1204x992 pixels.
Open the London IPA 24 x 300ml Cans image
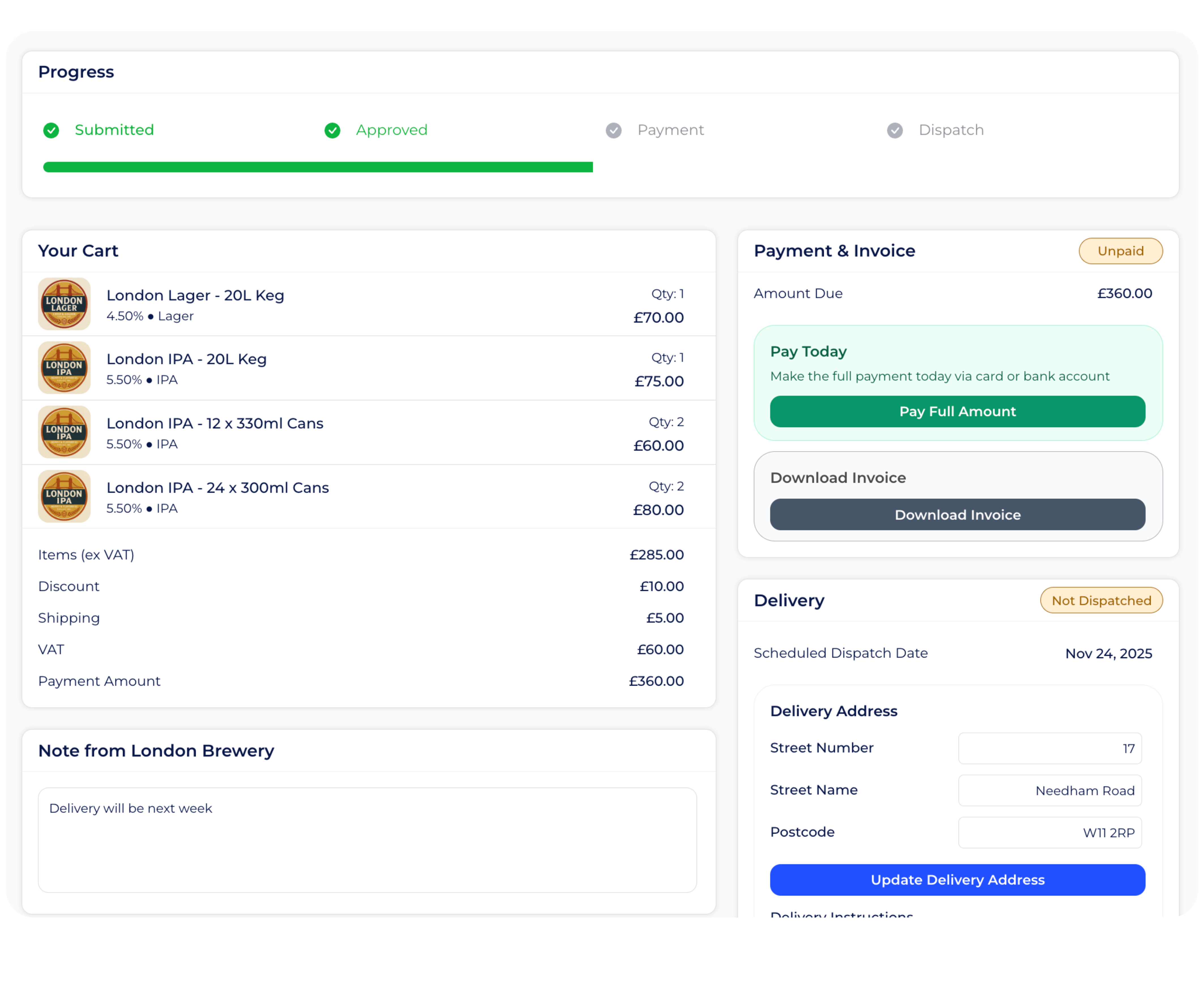coord(64,496)
